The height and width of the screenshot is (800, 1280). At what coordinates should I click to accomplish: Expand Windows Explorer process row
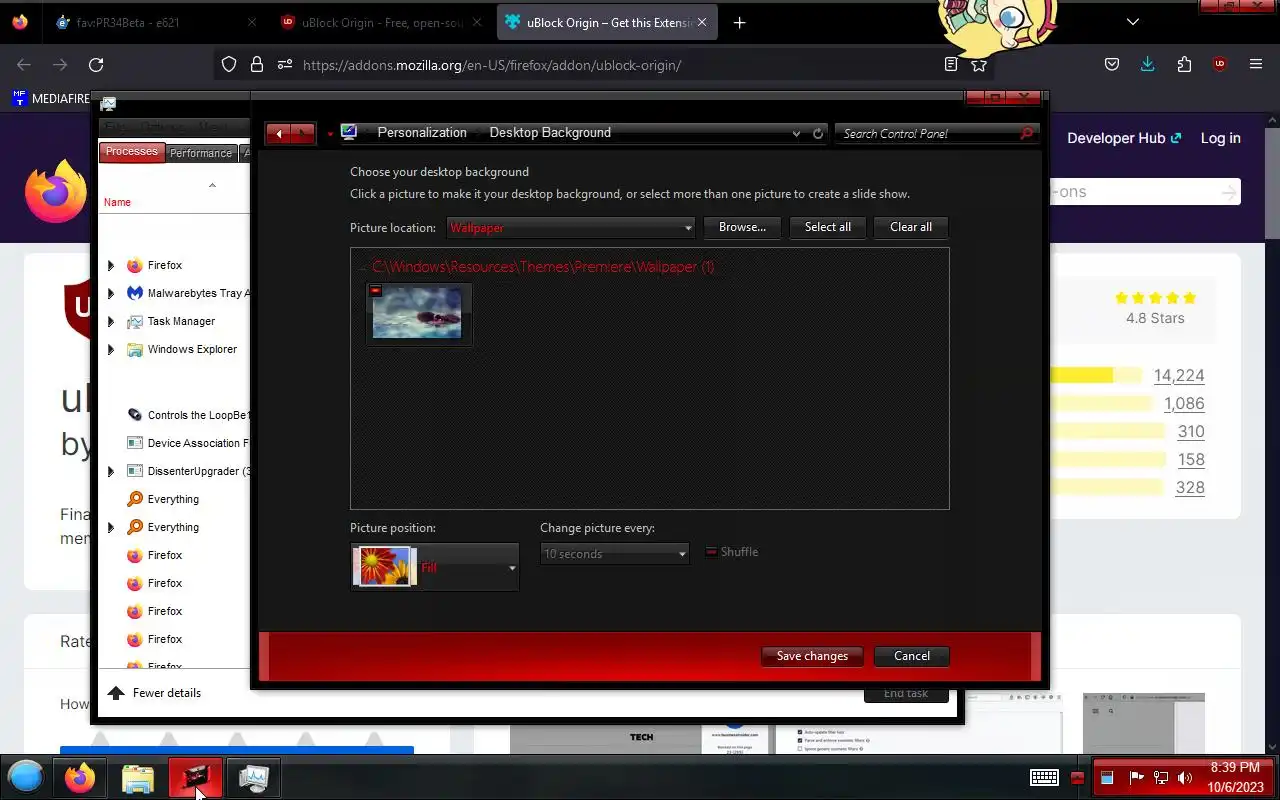point(111,350)
